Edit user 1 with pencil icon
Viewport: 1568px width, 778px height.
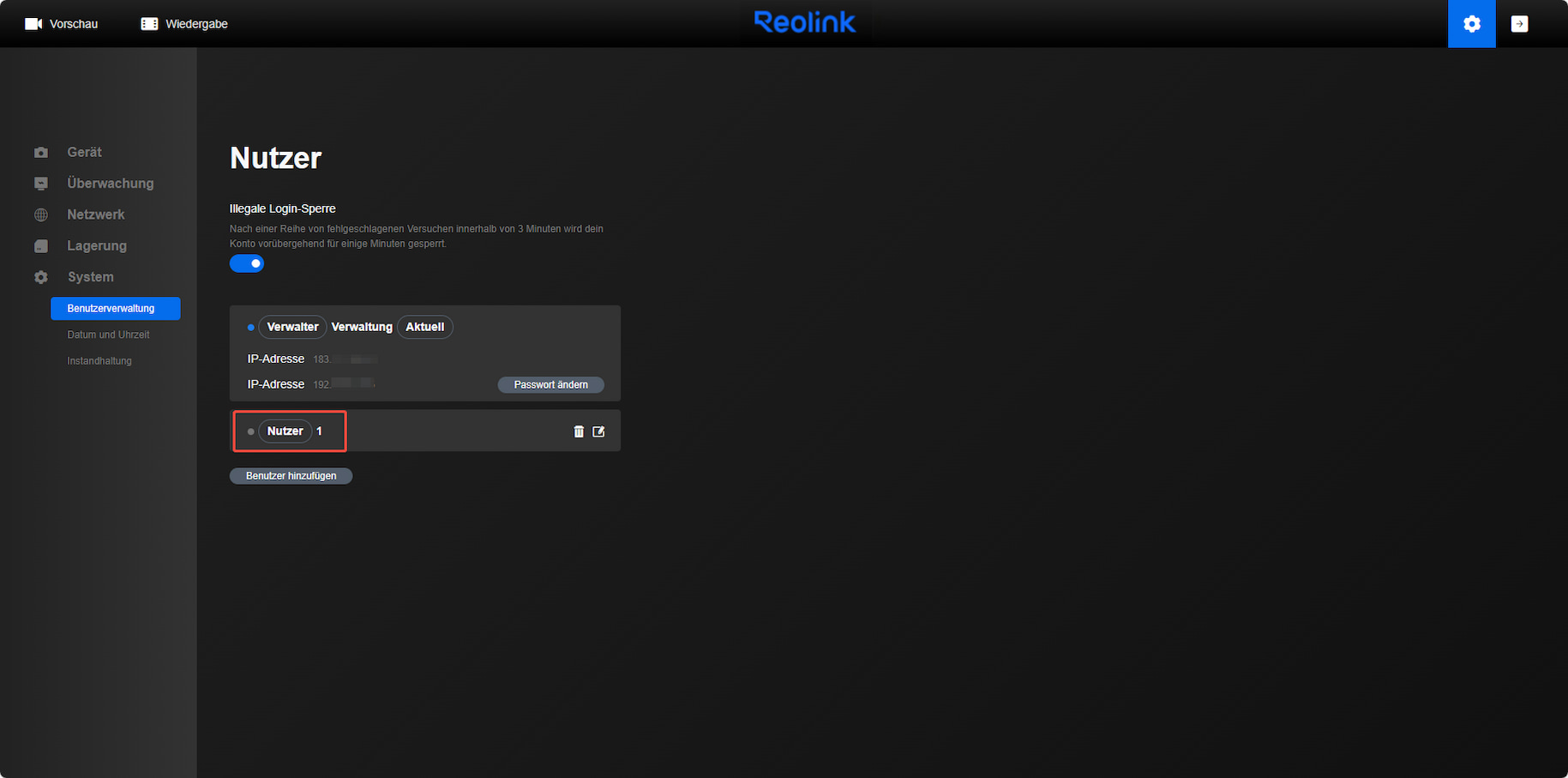(598, 431)
